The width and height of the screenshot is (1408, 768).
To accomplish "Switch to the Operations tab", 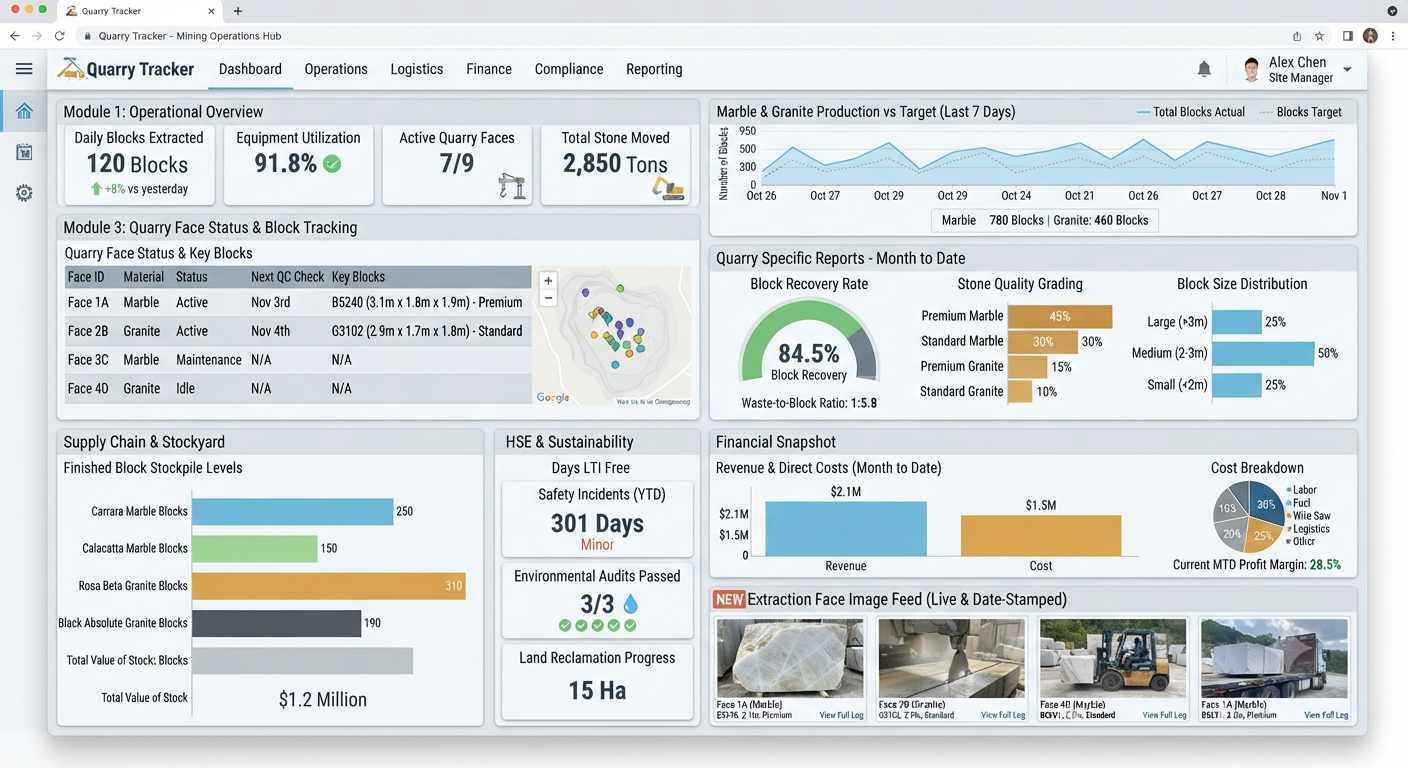I will point(336,69).
